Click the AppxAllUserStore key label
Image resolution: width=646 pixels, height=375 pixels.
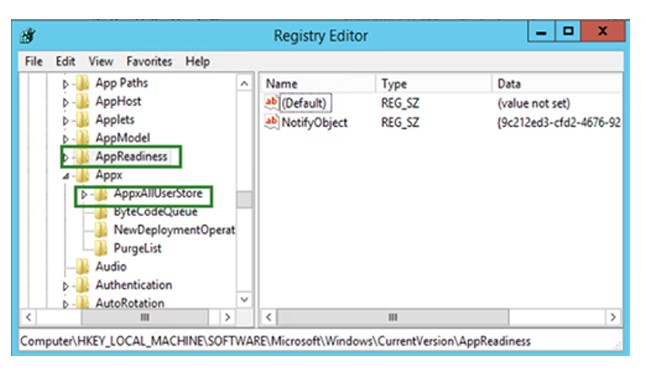coord(158,193)
